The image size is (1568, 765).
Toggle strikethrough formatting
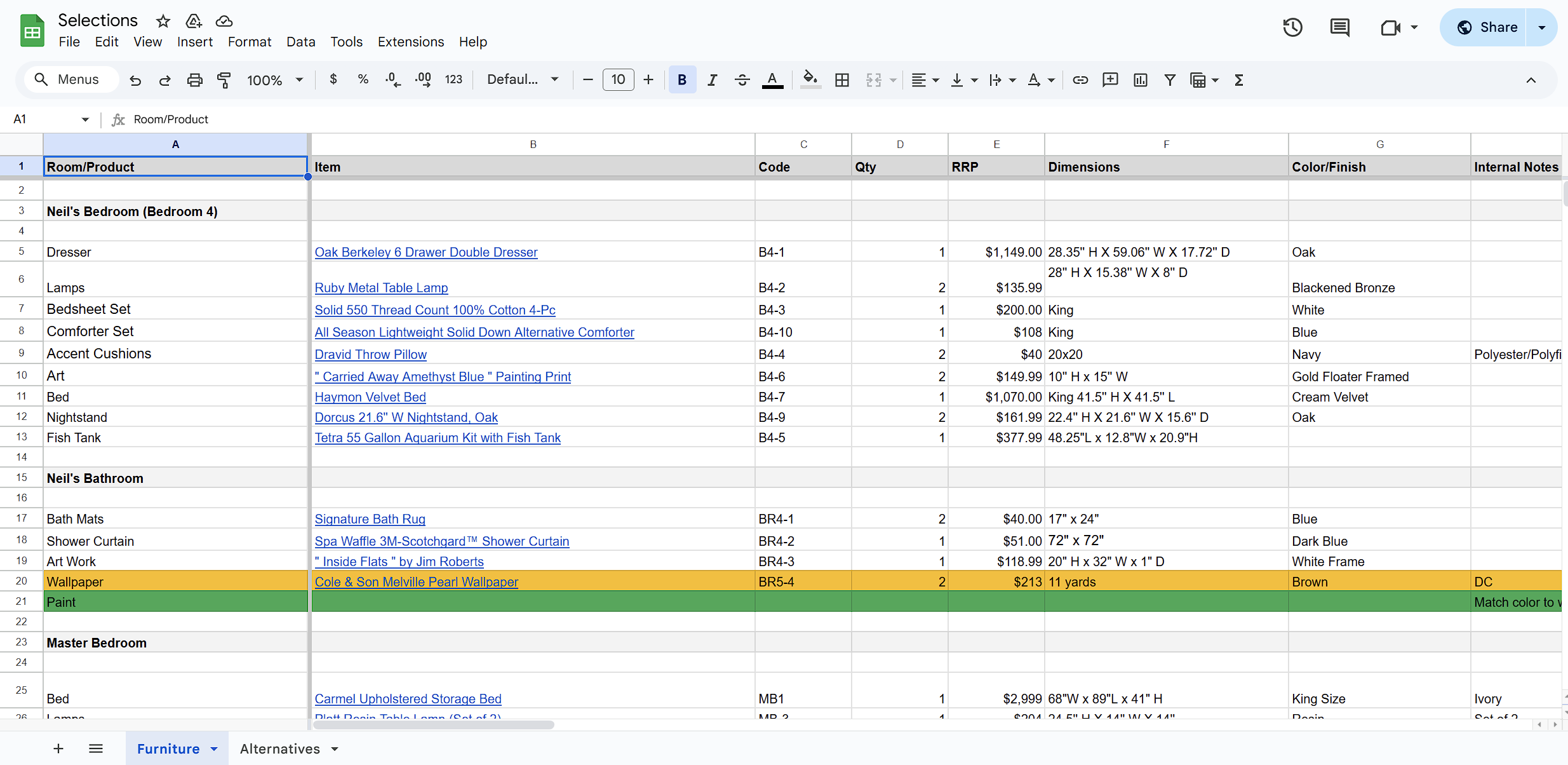742,80
